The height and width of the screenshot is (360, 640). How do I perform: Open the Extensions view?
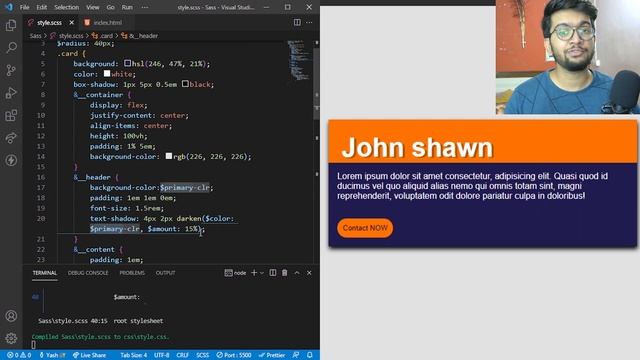pyautogui.click(x=11, y=115)
